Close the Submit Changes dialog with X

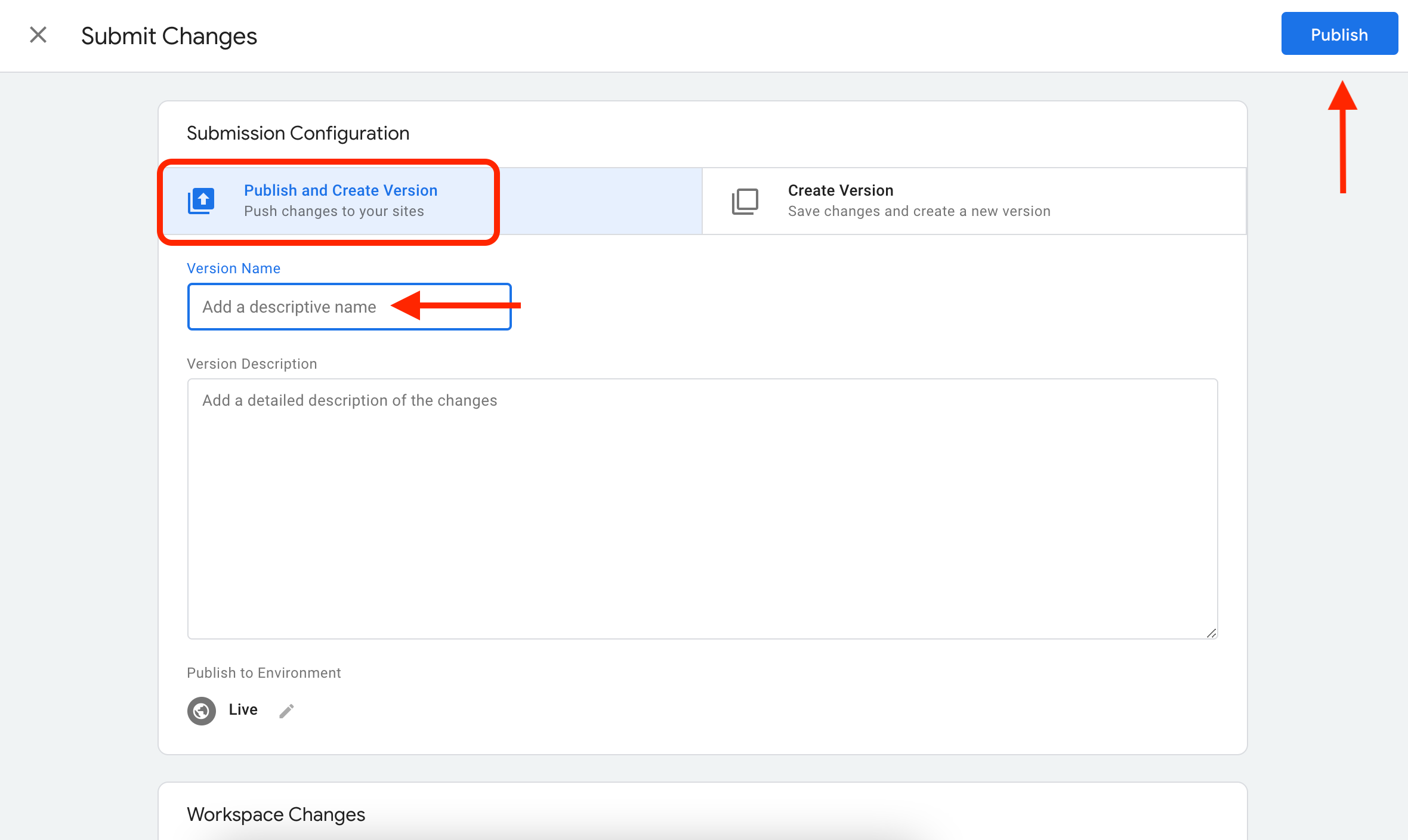coord(38,35)
